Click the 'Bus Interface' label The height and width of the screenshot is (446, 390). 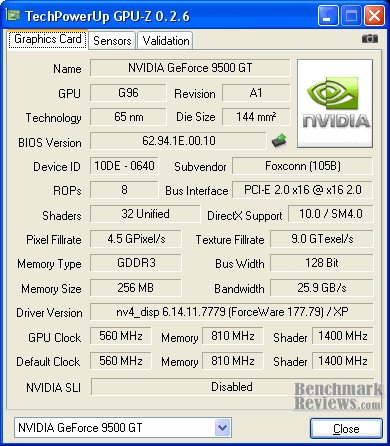pos(197,191)
